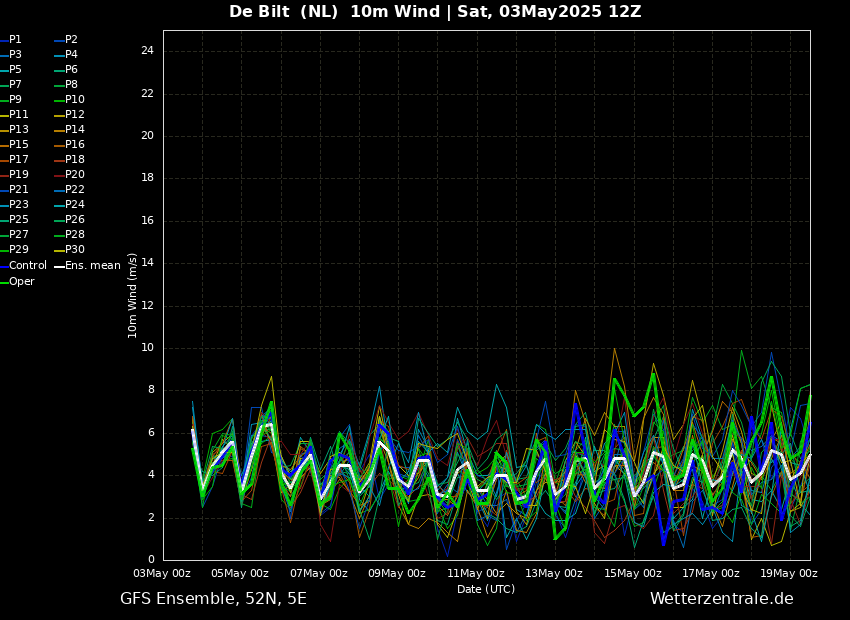Click the Control legend entry
This screenshot has height=620, width=850.
(x=27, y=266)
